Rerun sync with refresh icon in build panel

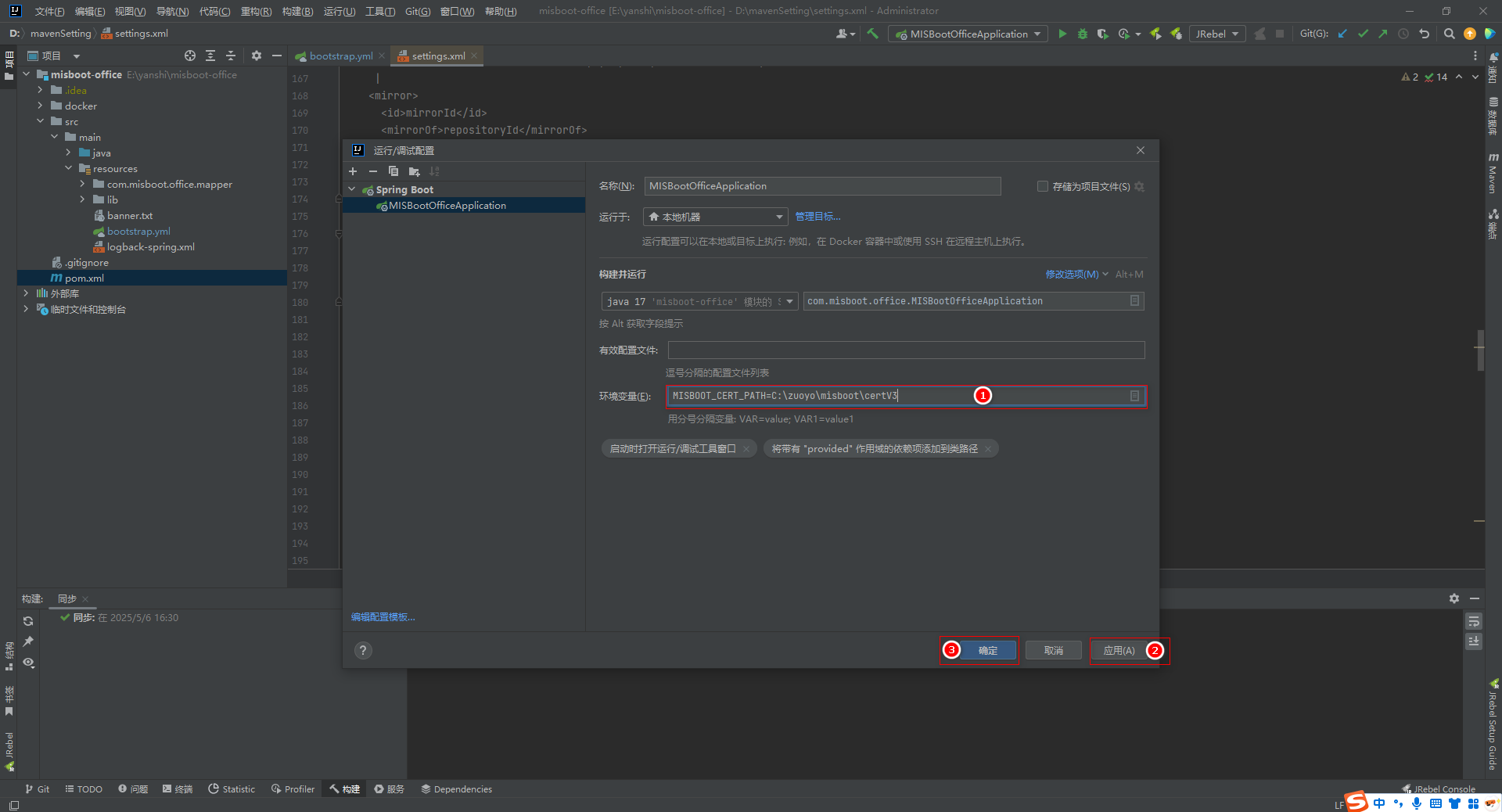pyautogui.click(x=28, y=621)
